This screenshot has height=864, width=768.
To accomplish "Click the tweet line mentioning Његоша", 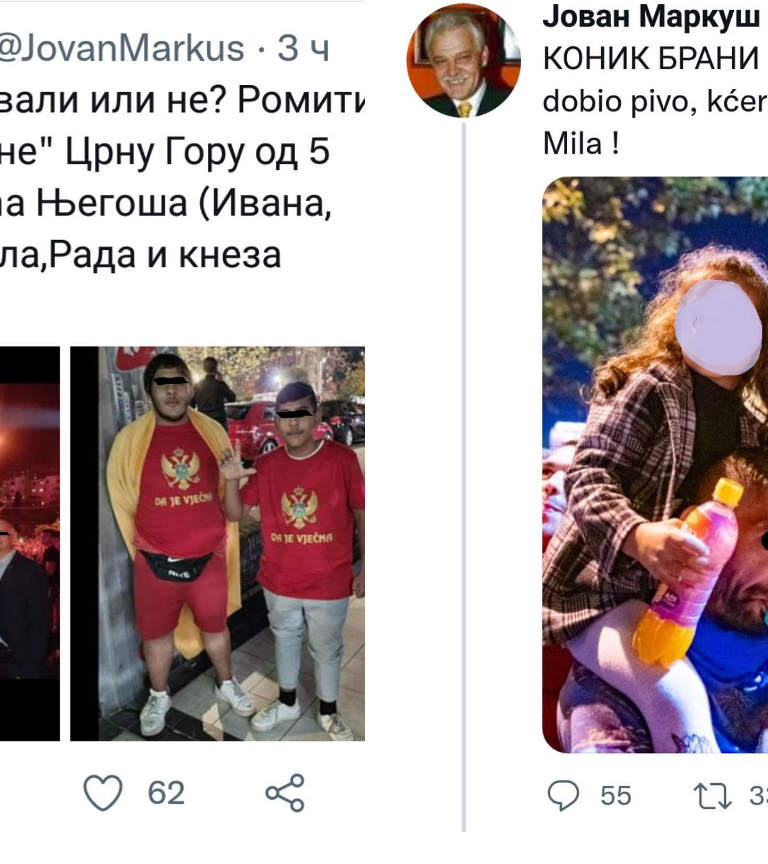I will click(x=165, y=203).
